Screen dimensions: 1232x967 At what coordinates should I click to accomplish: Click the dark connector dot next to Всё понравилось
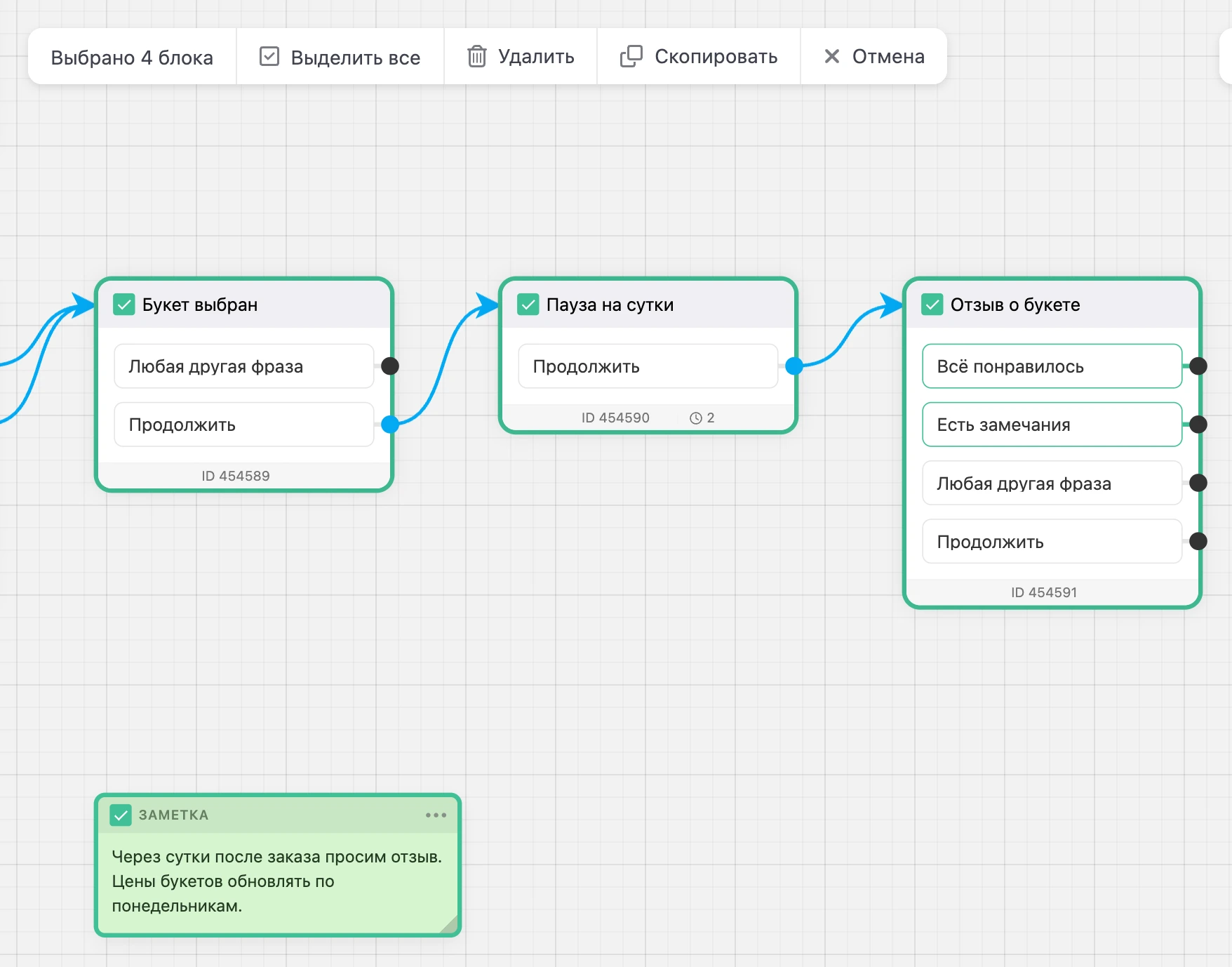pyautogui.click(x=1198, y=366)
